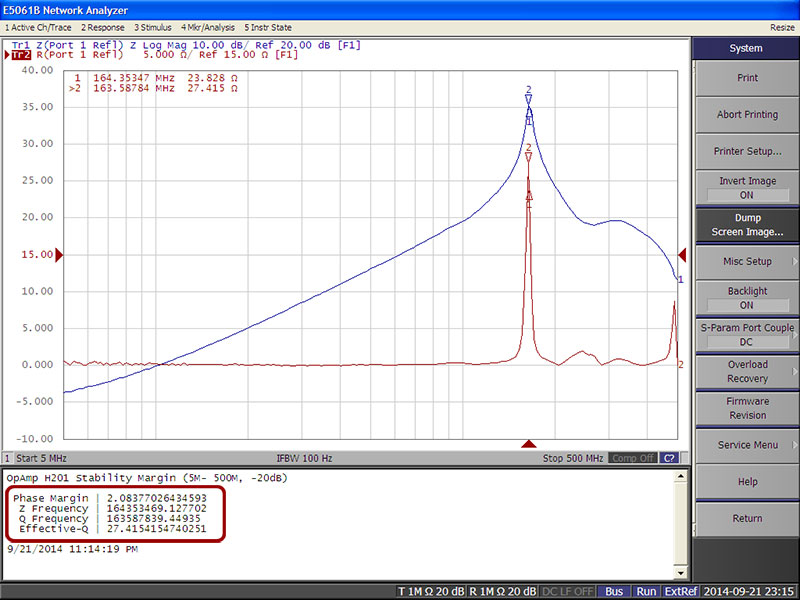This screenshot has width=800, height=600.
Task: Toggle the Run status indicator
Action: [x=646, y=591]
